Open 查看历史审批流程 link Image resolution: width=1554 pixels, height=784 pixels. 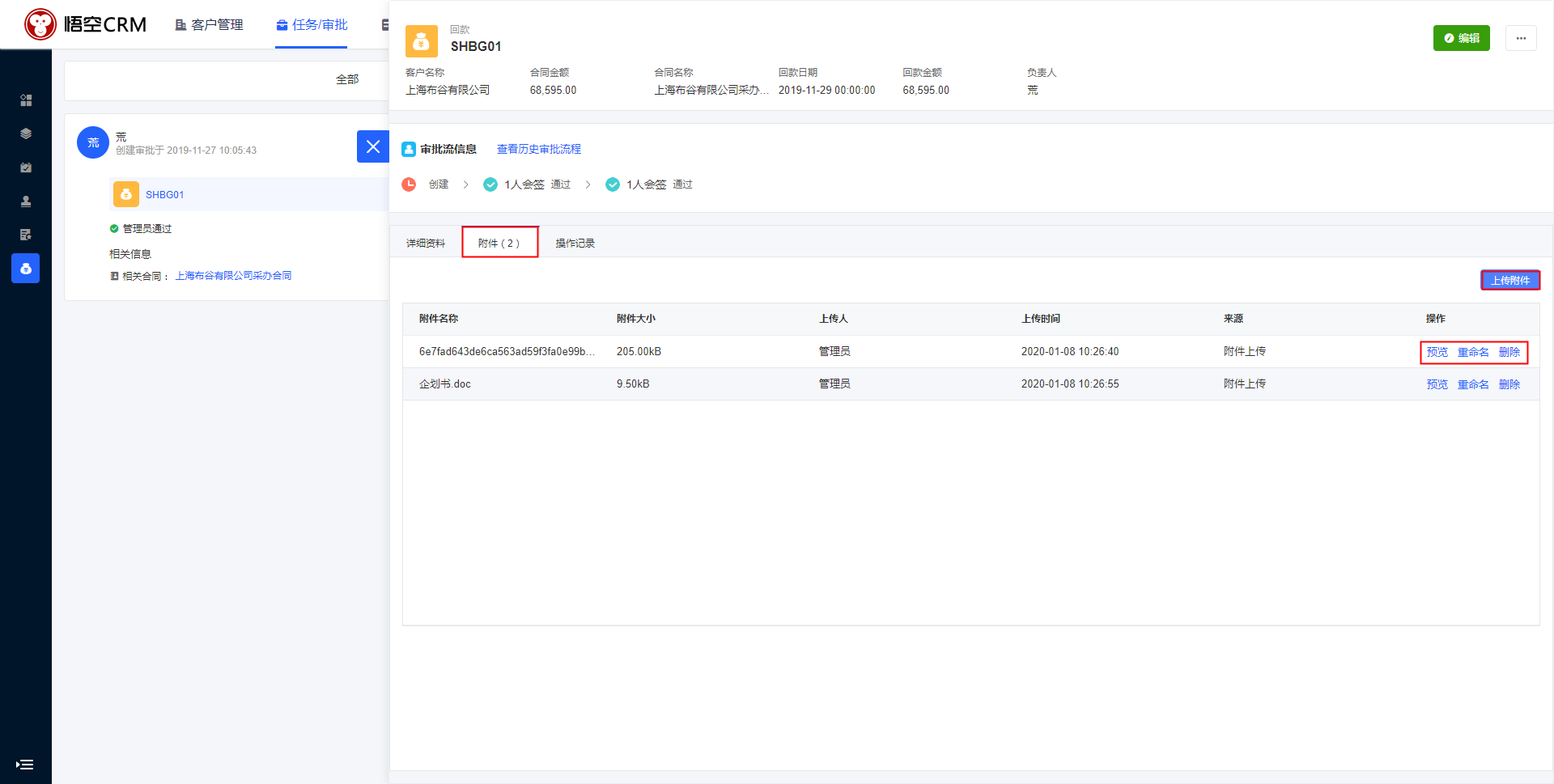[539, 149]
